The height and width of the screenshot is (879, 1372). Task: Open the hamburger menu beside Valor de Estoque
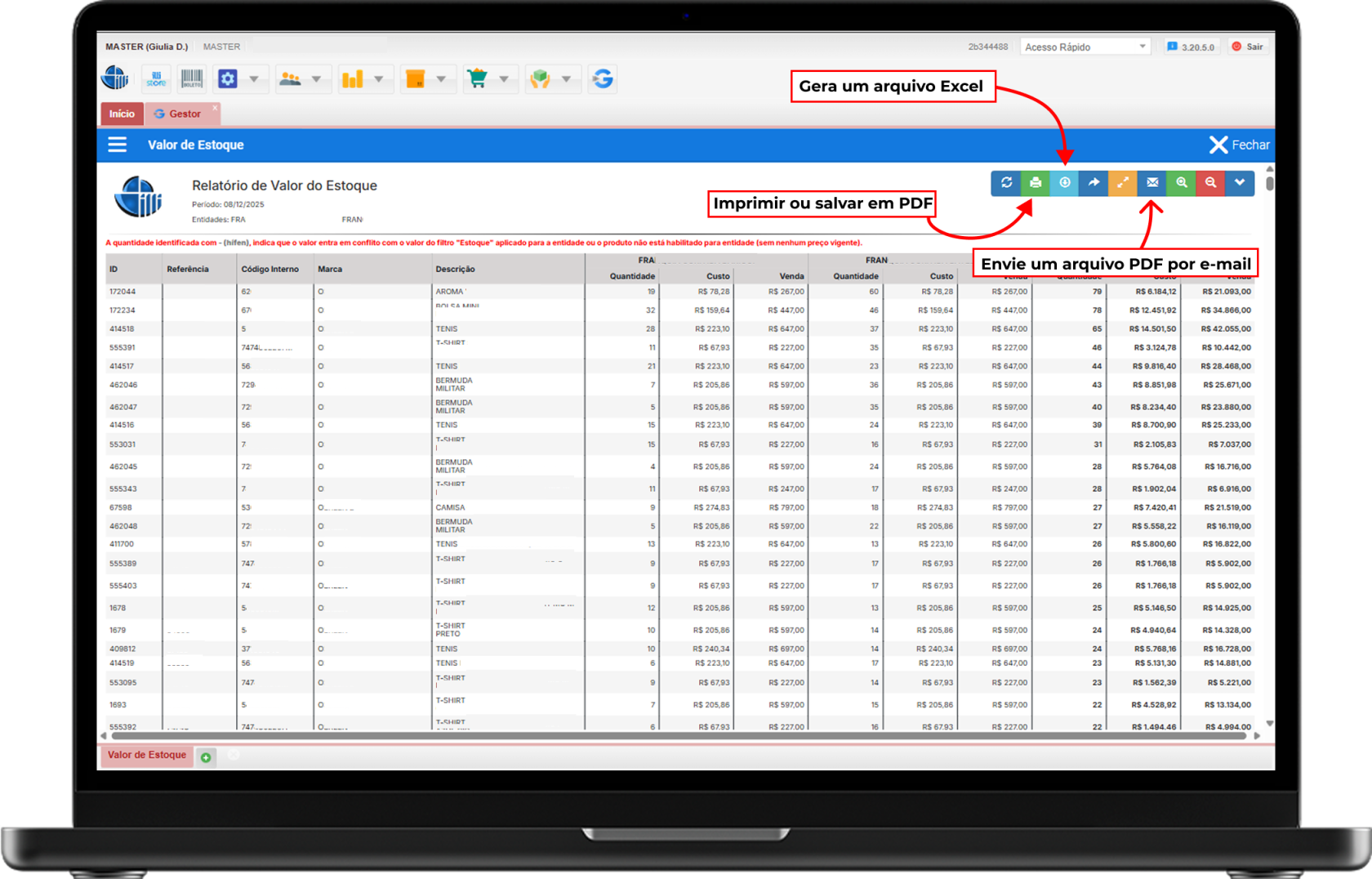[x=118, y=145]
